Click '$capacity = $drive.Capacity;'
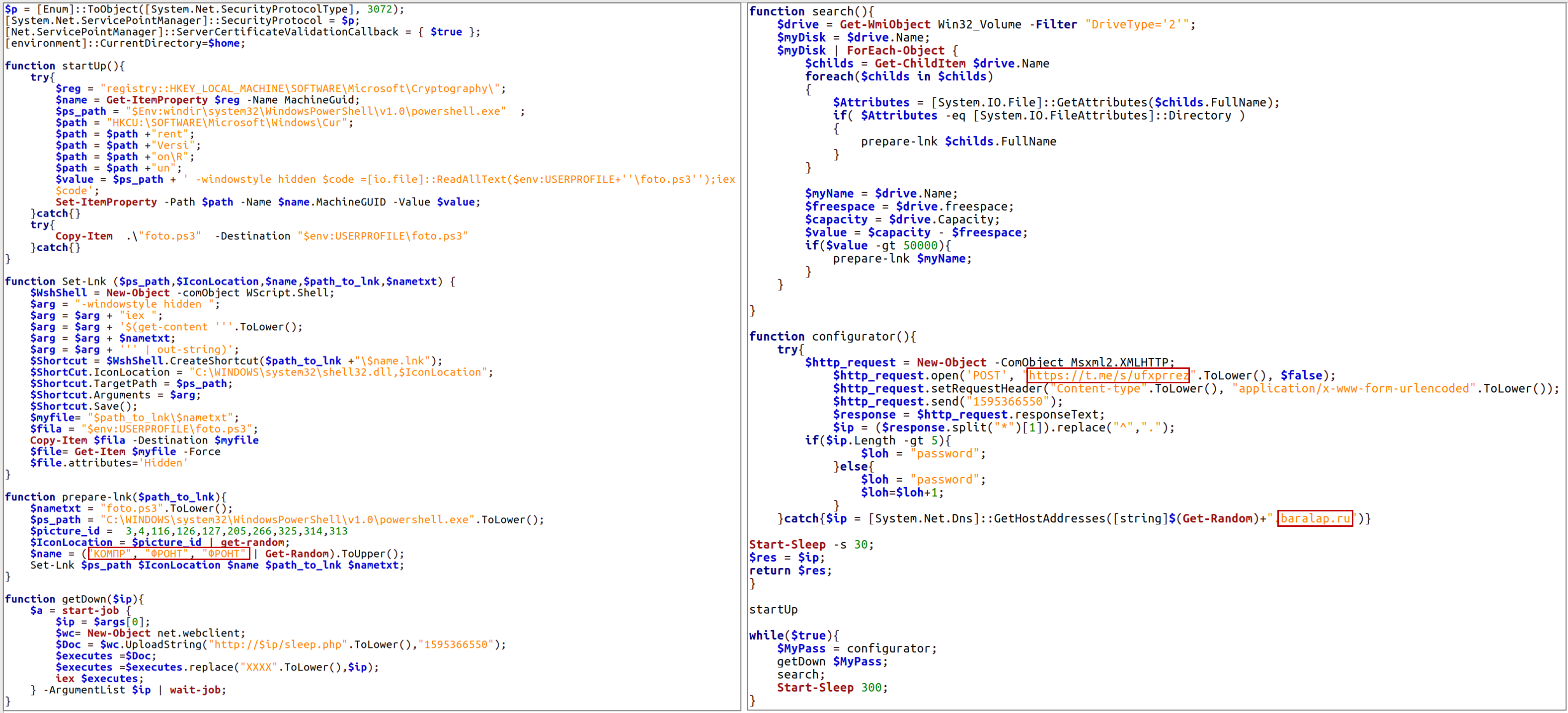The width and height of the screenshot is (1568, 713). click(902, 219)
